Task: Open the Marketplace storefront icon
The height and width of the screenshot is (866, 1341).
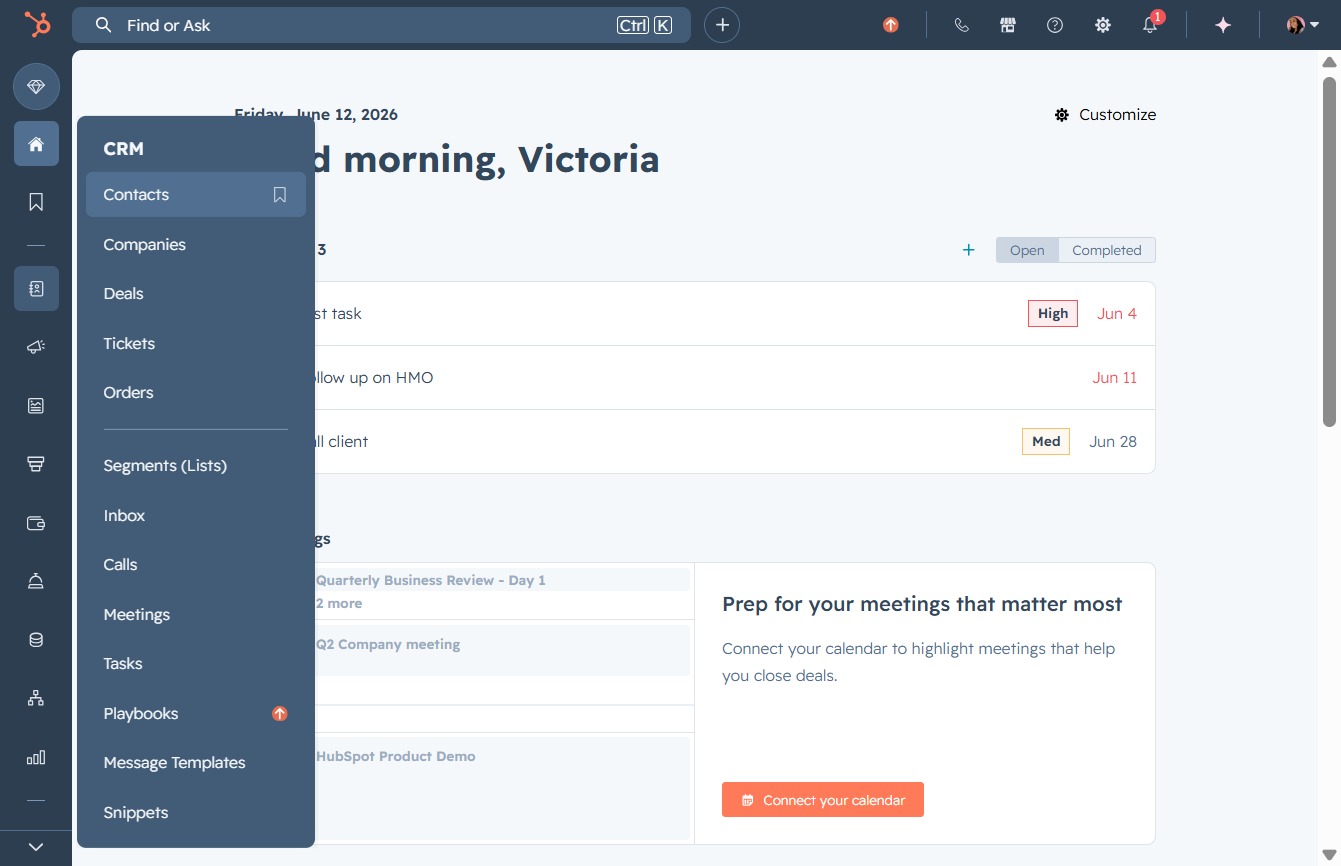Action: [1008, 25]
